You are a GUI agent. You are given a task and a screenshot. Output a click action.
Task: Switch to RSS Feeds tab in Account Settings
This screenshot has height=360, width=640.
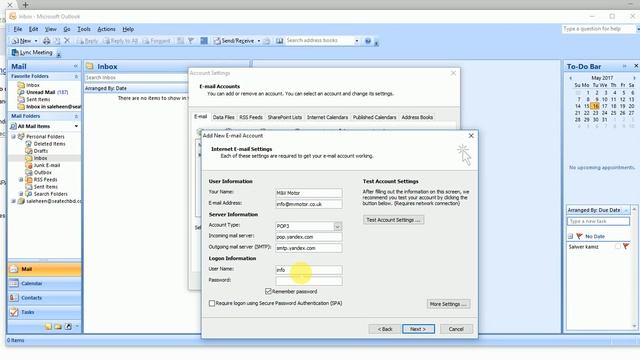pyautogui.click(x=251, y=117)
